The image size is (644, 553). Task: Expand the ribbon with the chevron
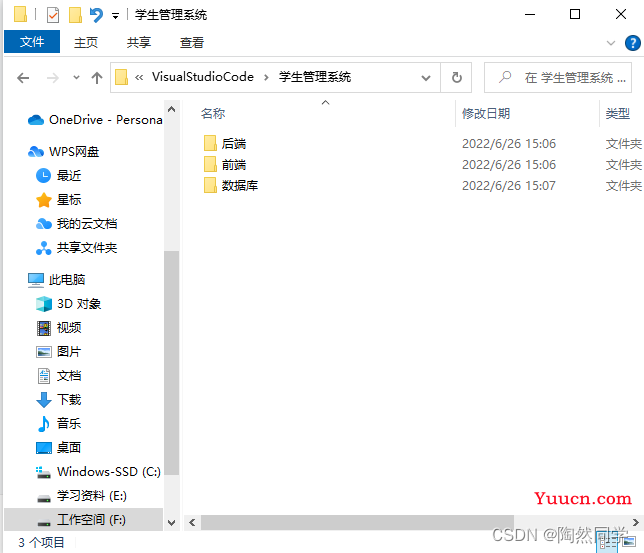[x=611, y=43]
